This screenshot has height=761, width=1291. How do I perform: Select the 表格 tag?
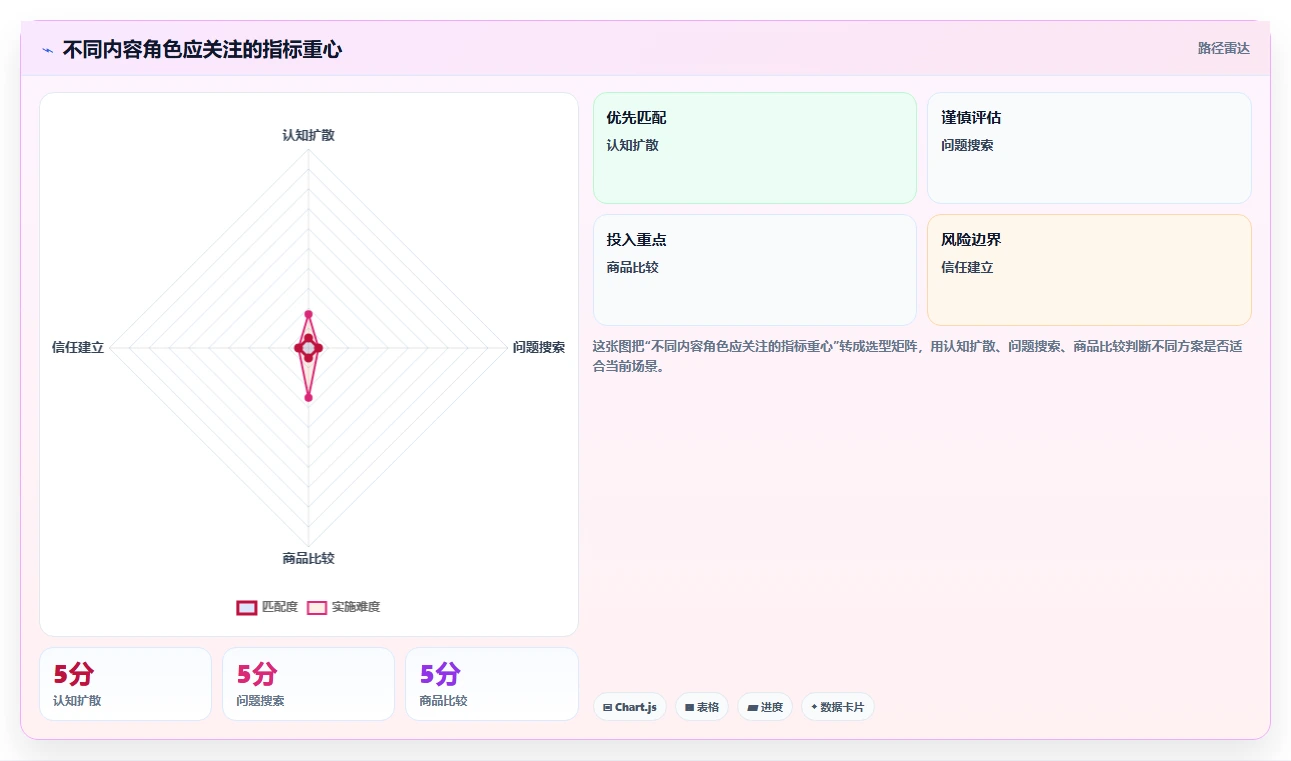point(702,707)
